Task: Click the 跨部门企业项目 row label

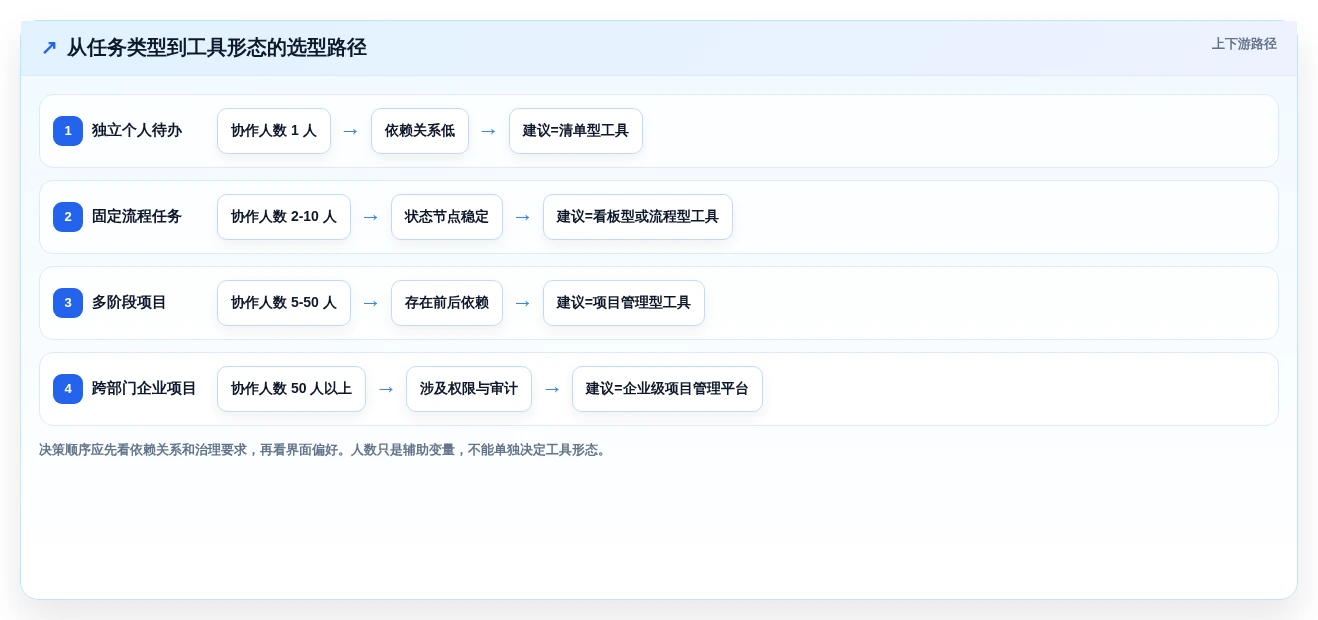Action: tap(144, 389)
